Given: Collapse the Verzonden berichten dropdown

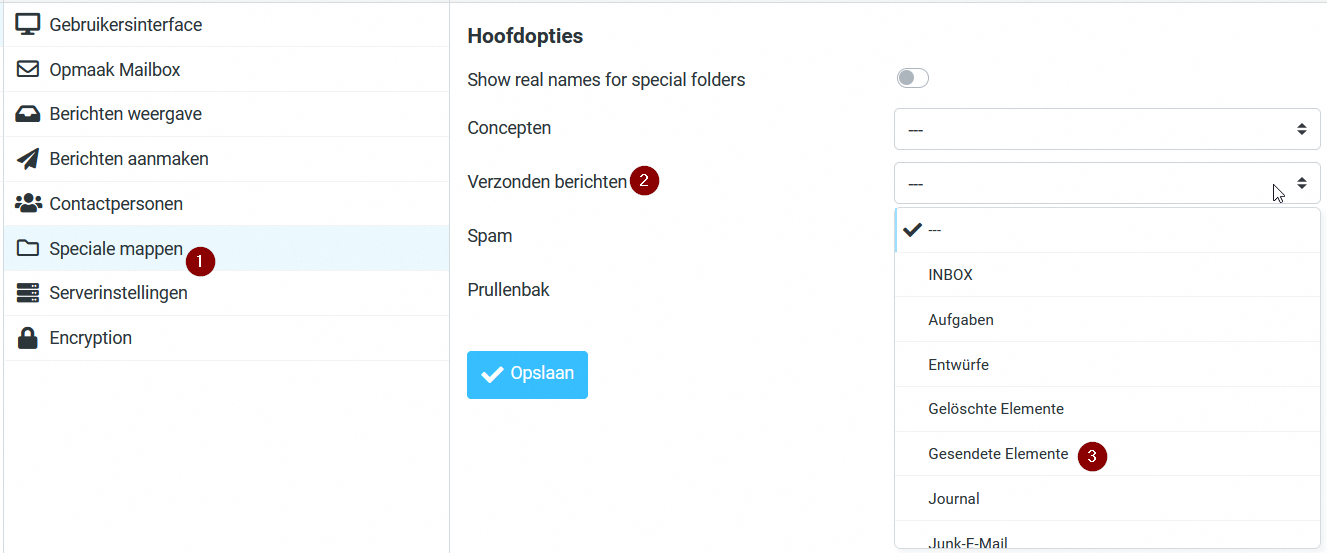Looking at the screenshot, I should coord(1106,184).
